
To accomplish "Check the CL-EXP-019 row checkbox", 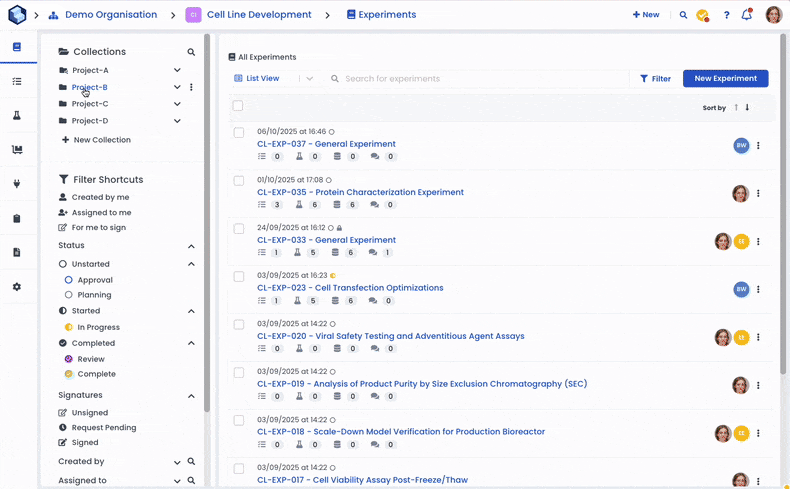I will 239,373.
